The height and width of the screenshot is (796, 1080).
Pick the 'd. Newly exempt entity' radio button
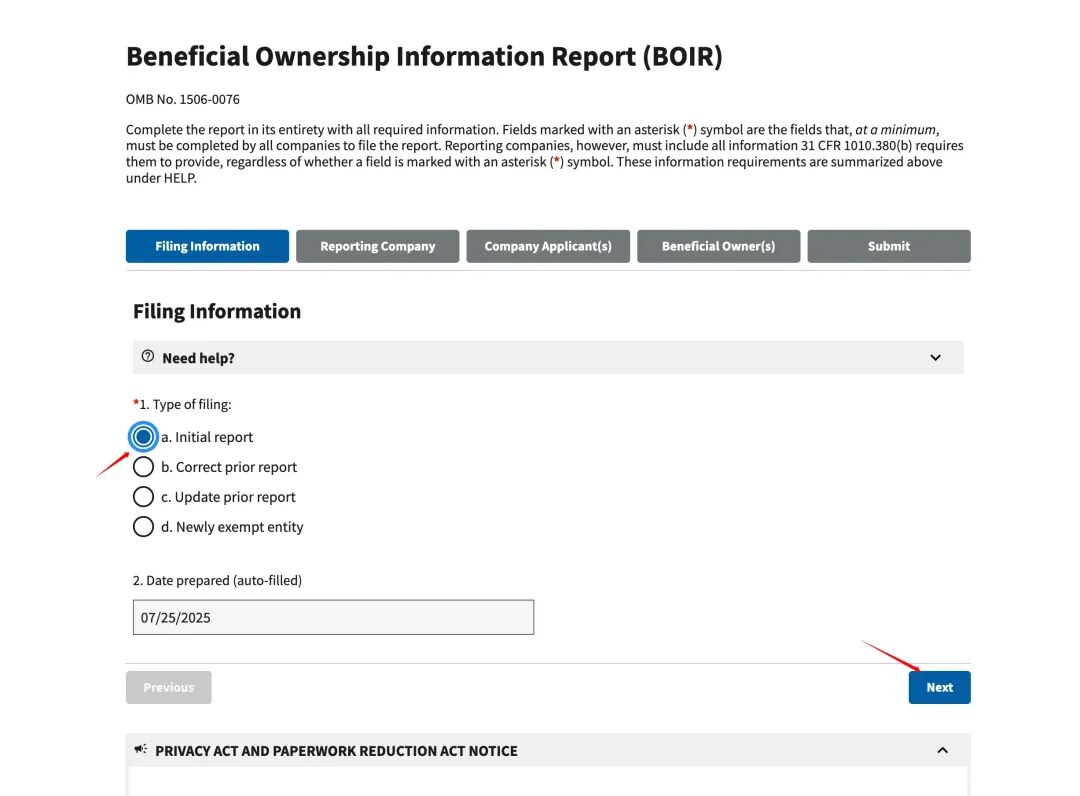click(x=144, y=527)
